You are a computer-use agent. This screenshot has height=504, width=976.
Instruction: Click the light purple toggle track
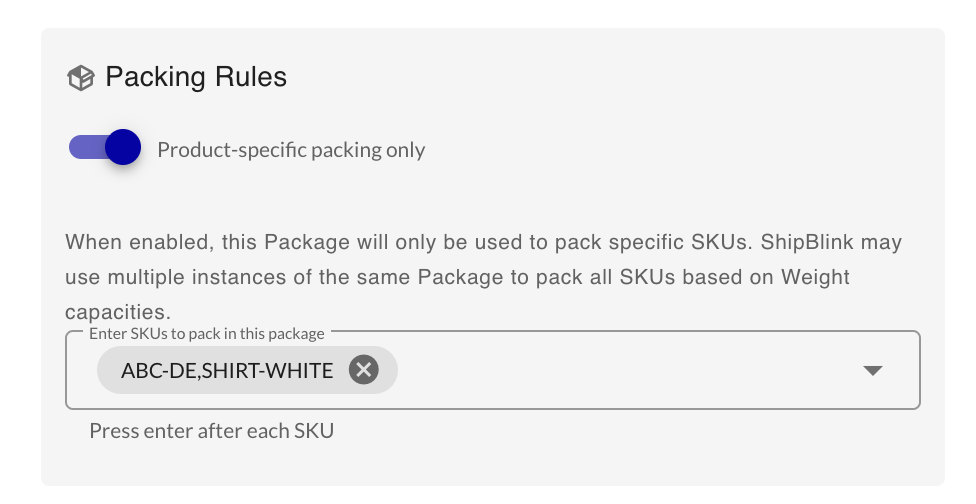(x=83, y=149)
